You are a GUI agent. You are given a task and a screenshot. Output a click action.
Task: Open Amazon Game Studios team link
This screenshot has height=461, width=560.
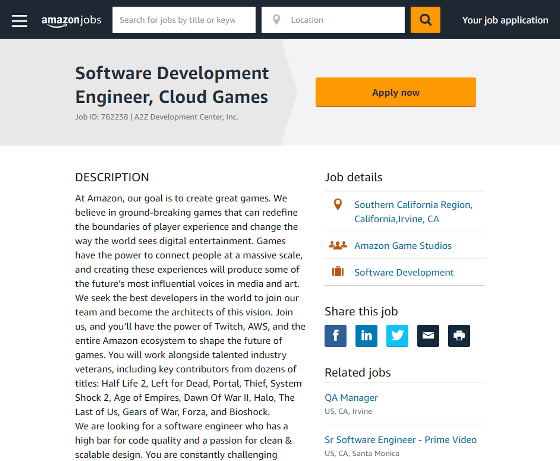coord(403,246)
